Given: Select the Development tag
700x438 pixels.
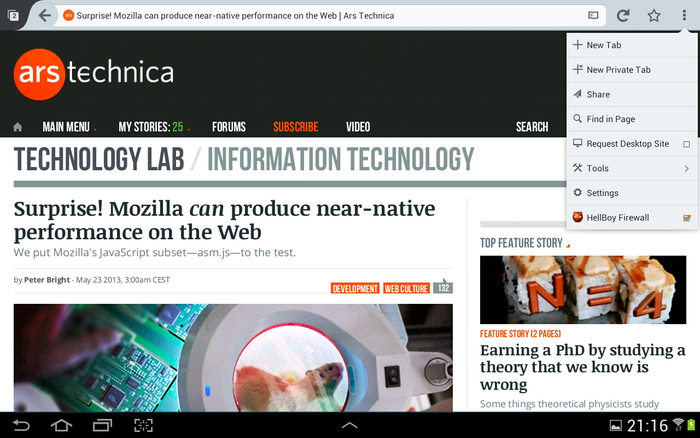Looking at the screenshot, I should tap(355, 288).
